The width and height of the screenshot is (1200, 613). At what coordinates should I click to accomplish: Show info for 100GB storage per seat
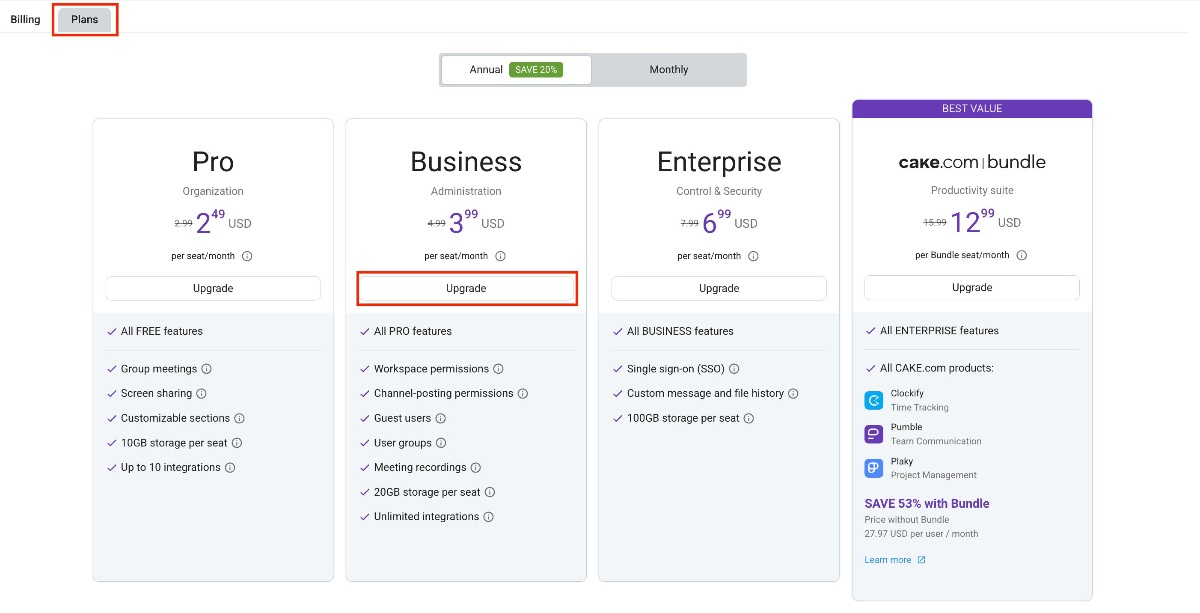(x=749, y=418)
